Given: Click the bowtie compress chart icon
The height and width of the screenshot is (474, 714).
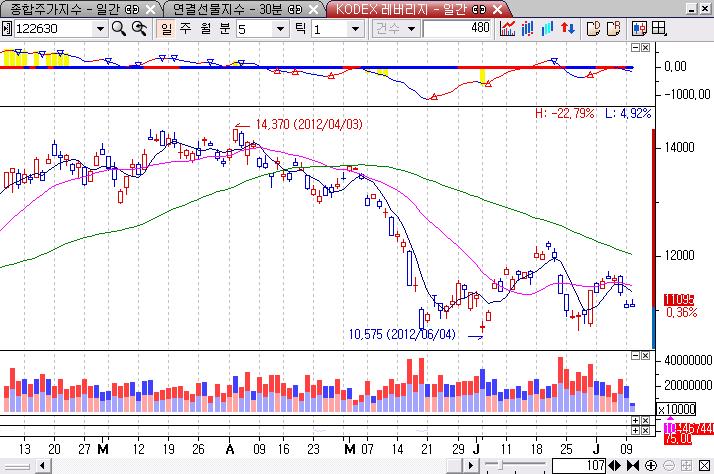Looking at the screenshot, I should (634, 466).
